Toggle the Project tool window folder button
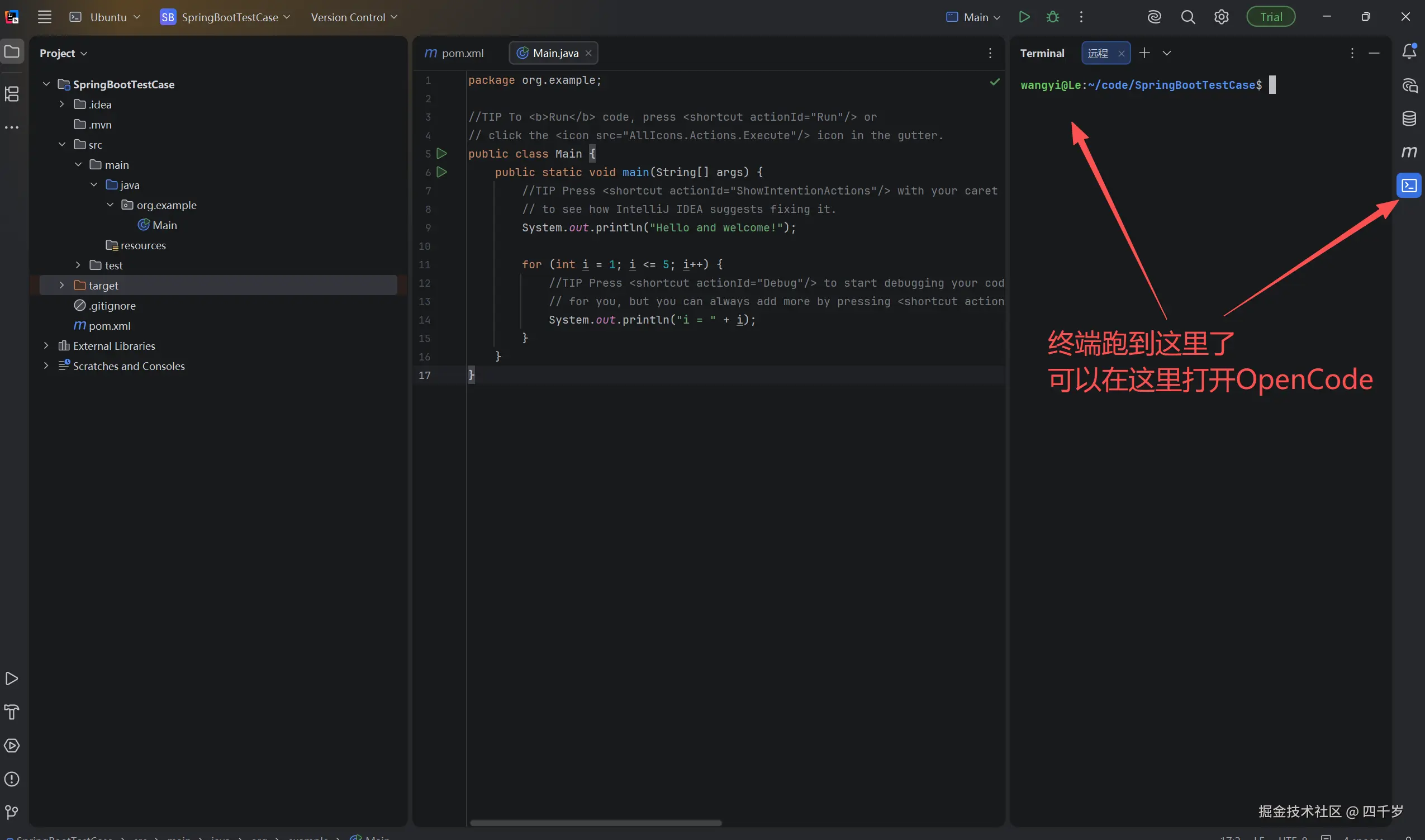The image size is (1425, 840). click(x=12, y=51)
